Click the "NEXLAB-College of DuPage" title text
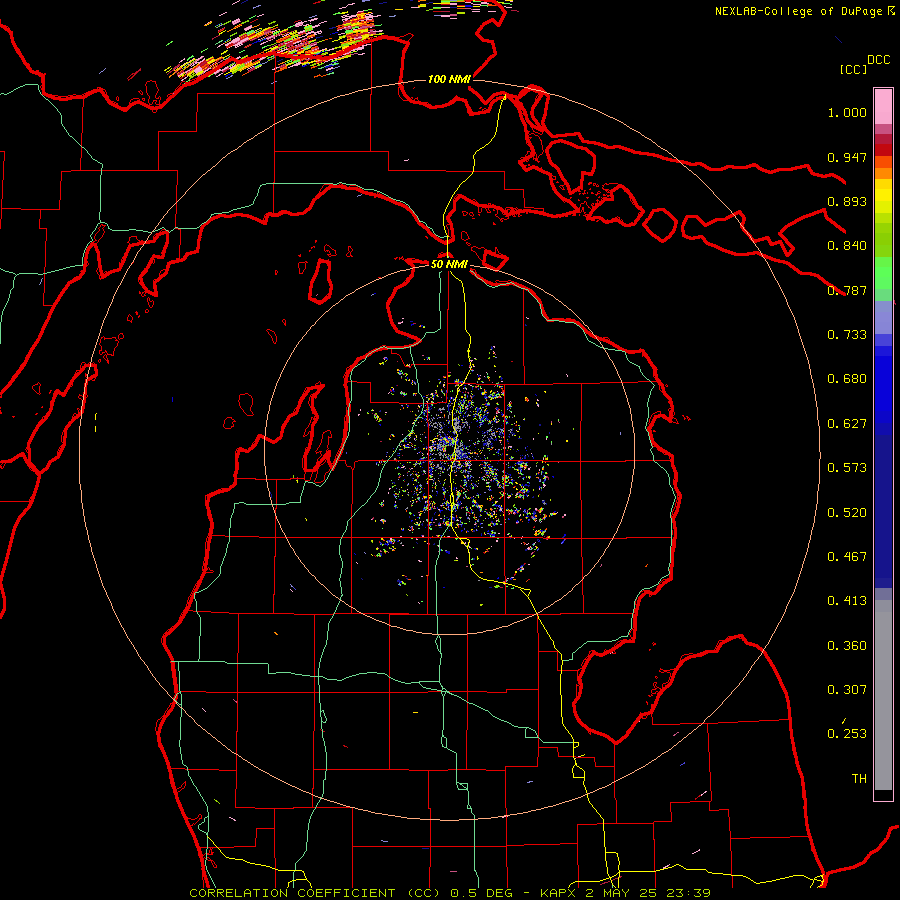 pos(798,11)
